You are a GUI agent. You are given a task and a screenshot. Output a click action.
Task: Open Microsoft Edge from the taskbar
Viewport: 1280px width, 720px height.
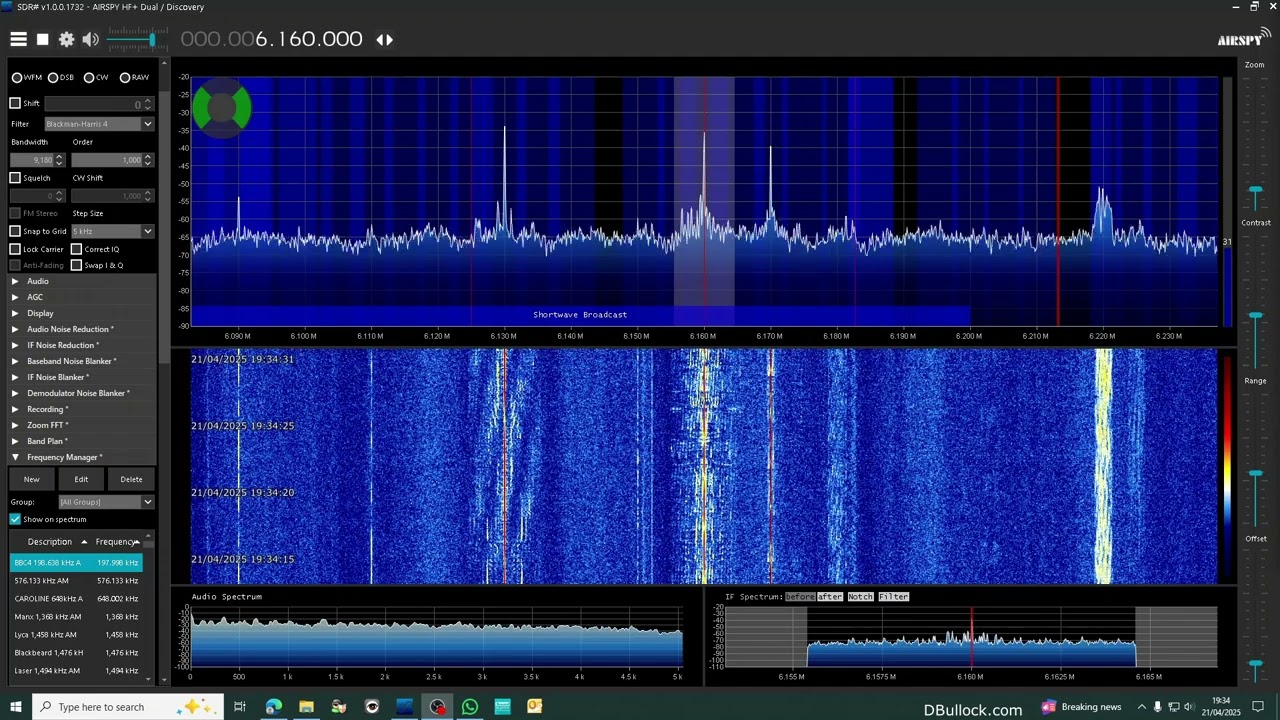click(x=273, y=707)
